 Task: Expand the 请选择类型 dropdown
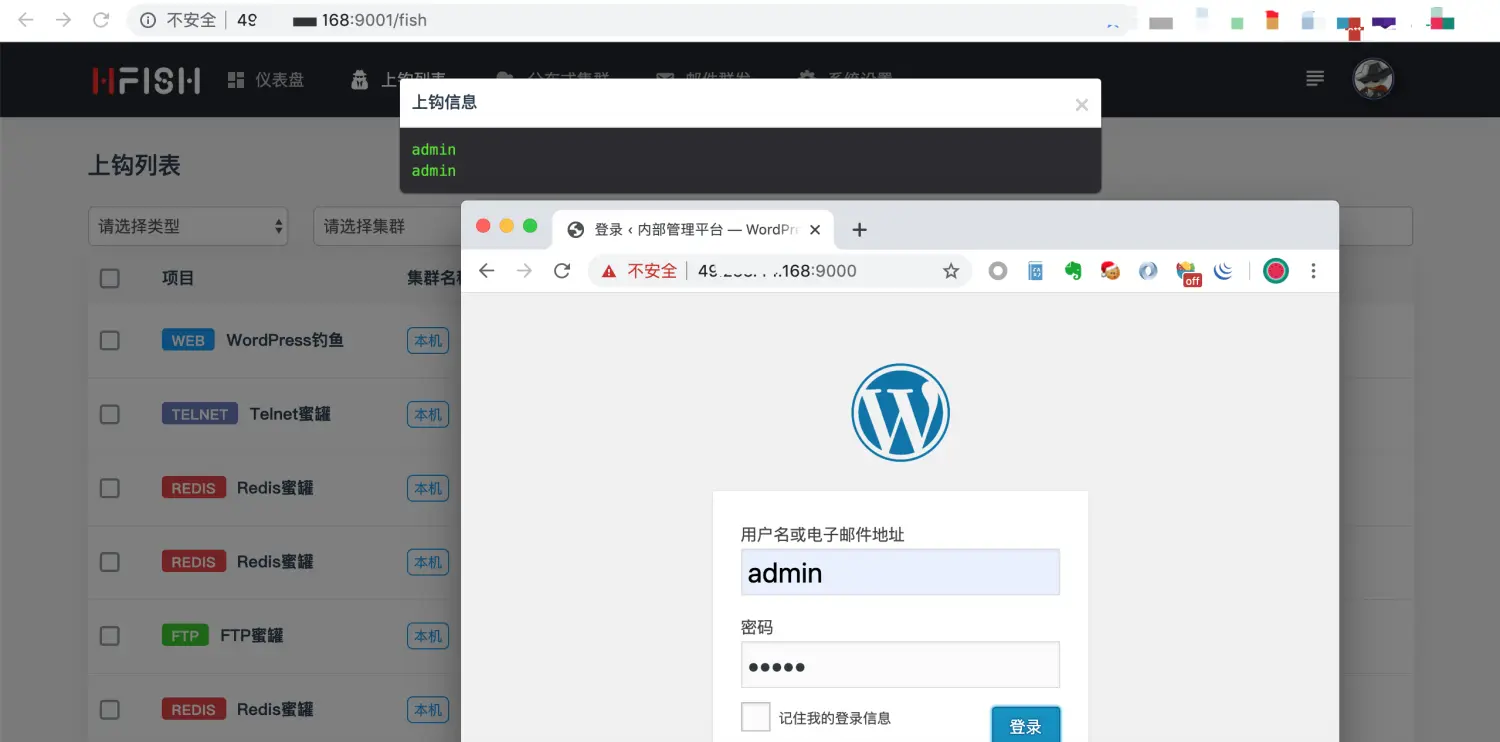(188, 227)
